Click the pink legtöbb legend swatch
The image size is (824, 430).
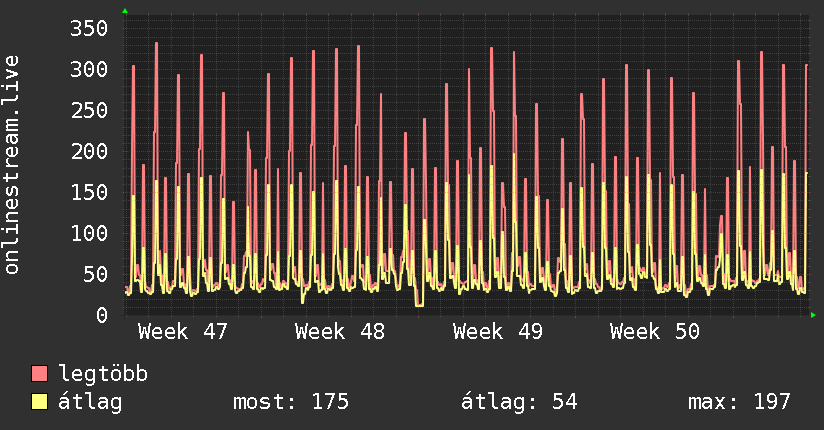(x=39, y=374)
